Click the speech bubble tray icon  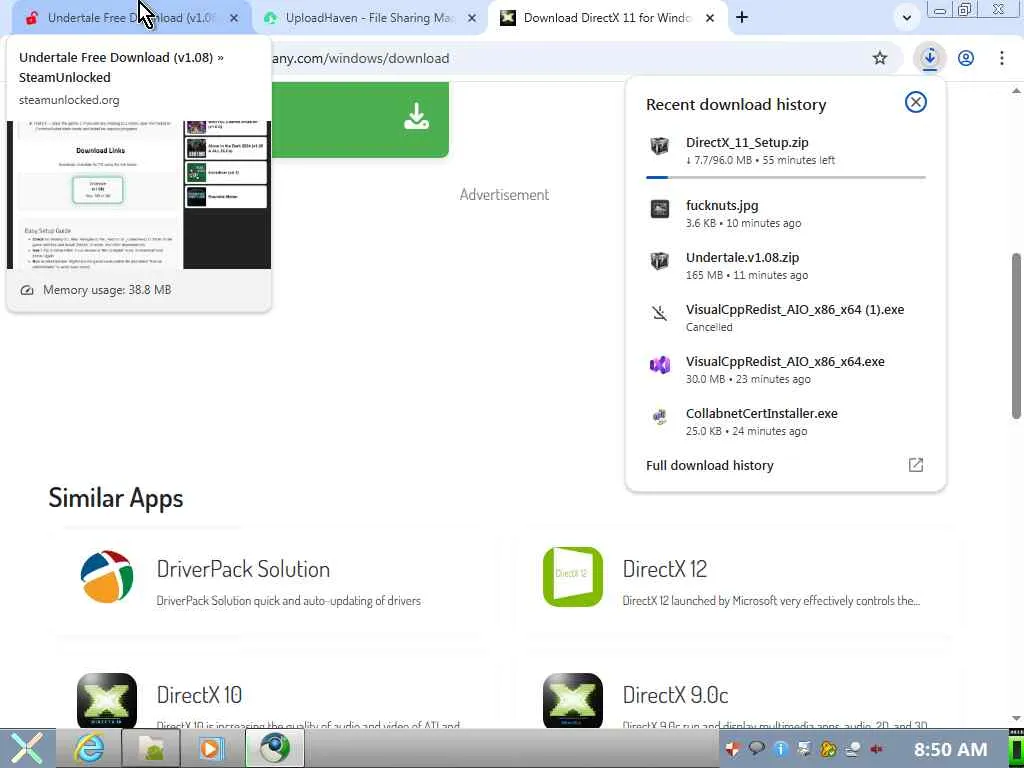click(x=757, y=749)
